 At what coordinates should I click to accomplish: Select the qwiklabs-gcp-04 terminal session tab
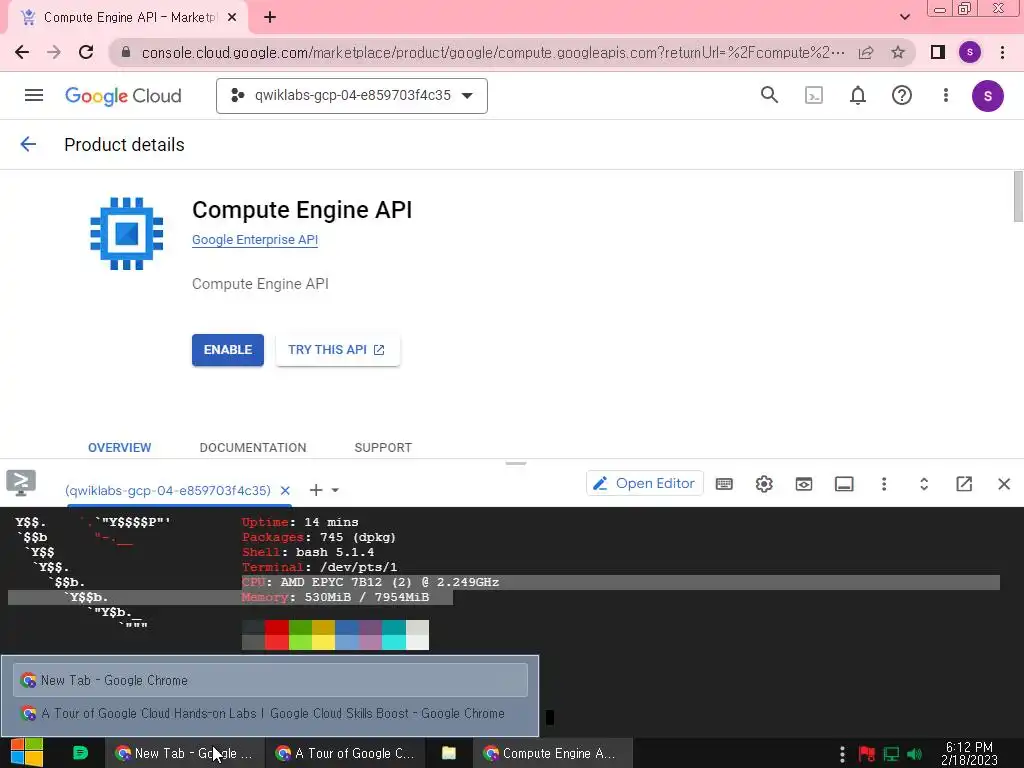168,490
